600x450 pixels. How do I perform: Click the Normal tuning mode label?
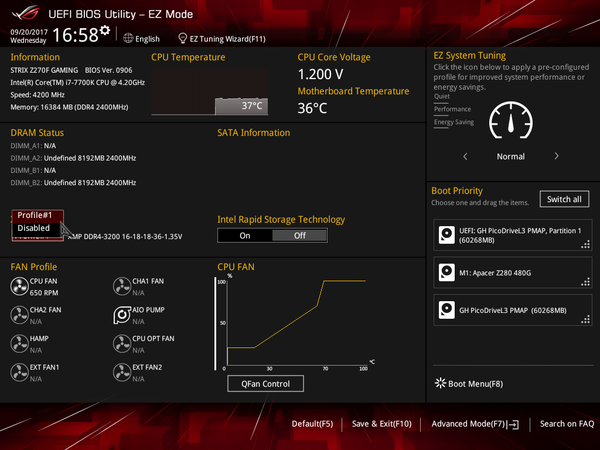pyautogui.click(x=510, y=157)
